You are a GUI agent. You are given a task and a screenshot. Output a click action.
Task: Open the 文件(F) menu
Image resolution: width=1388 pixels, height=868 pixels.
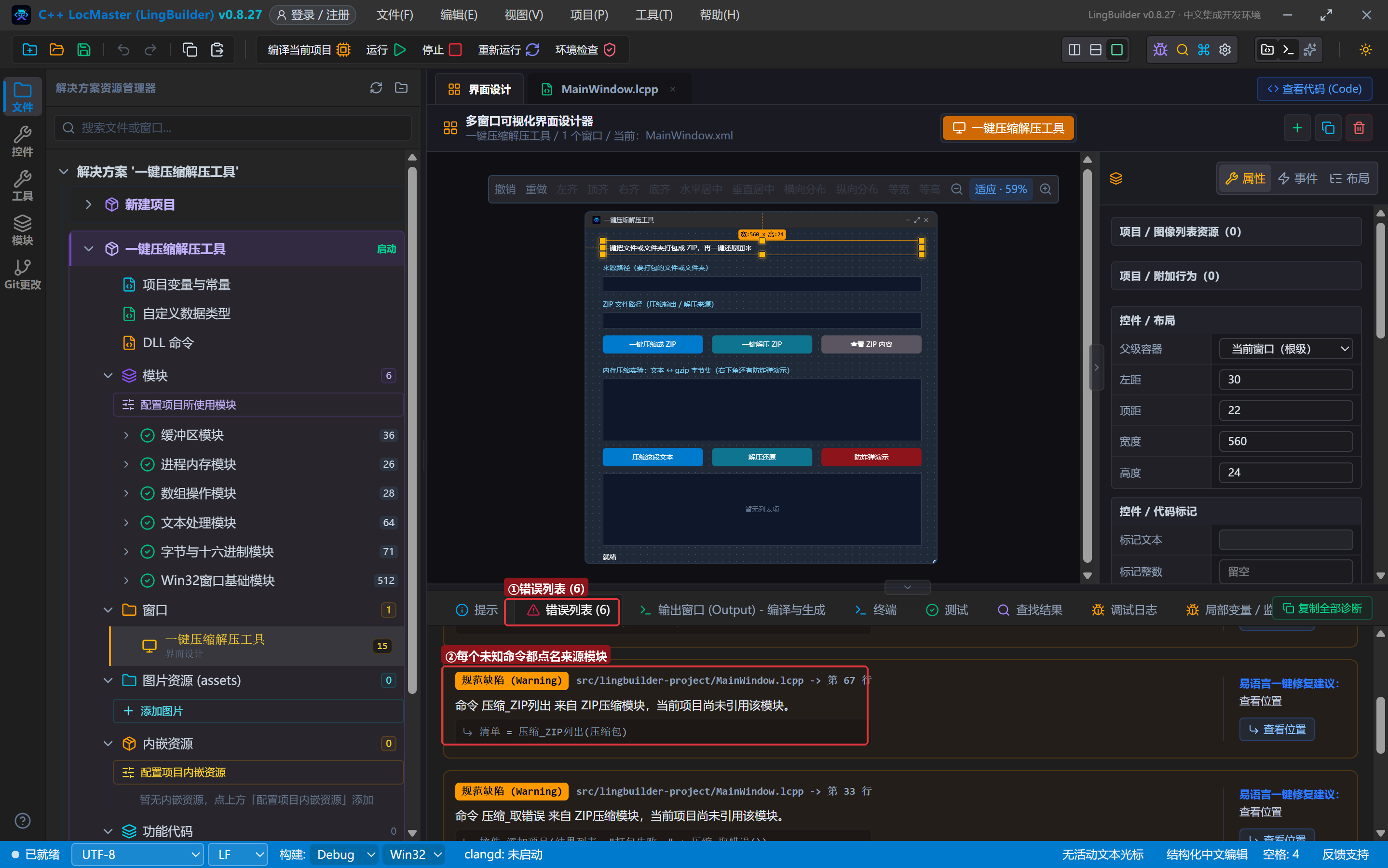pos(395,15)
